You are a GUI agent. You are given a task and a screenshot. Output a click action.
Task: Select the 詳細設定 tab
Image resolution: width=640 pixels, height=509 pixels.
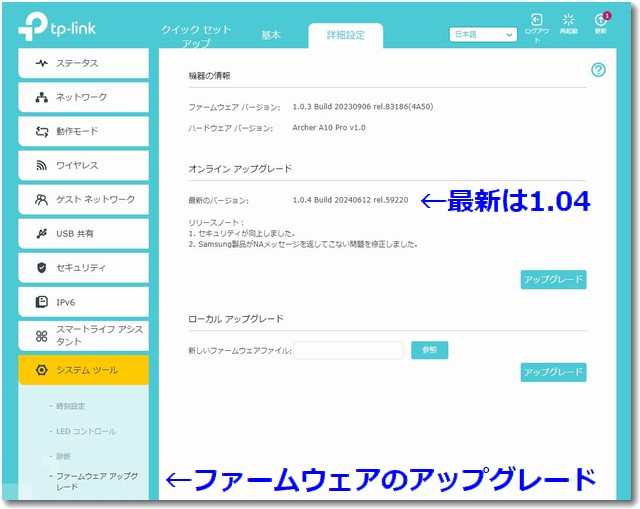tap(346, 35)
